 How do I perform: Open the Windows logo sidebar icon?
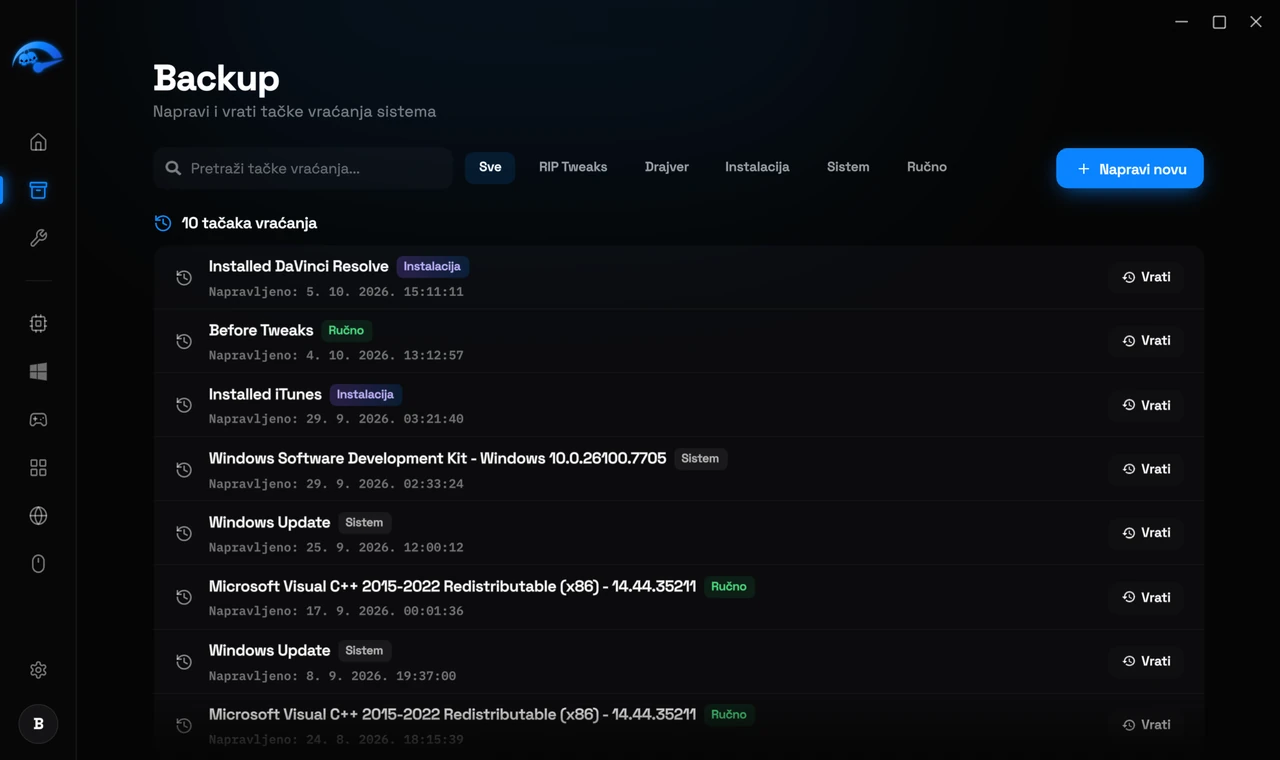click(38, 371)
